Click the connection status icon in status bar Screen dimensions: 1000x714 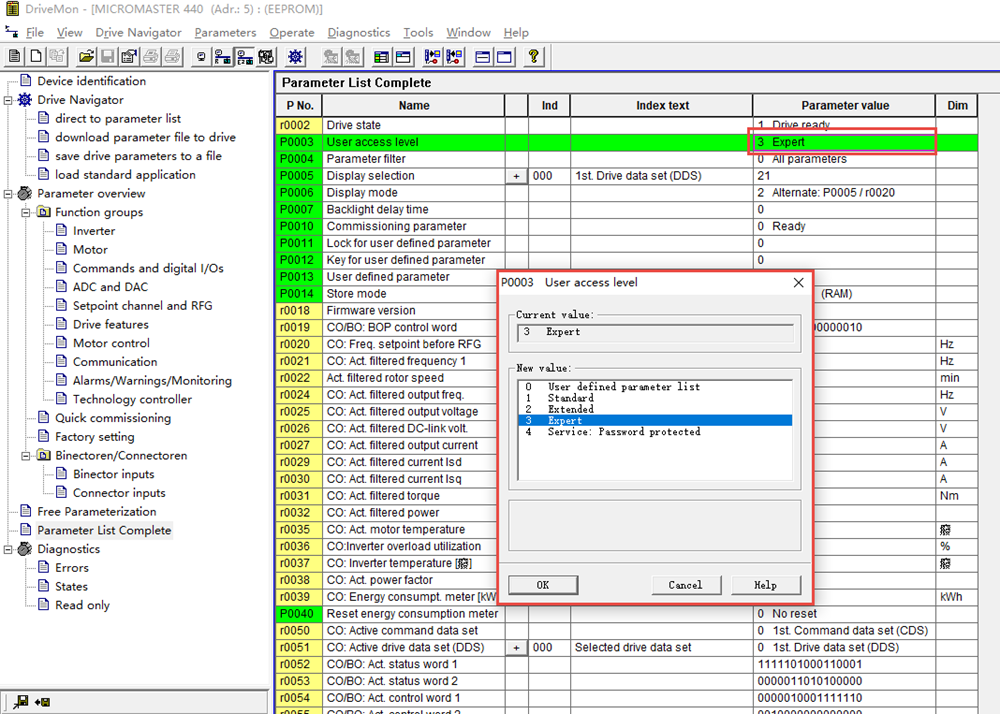click(20, 703)
